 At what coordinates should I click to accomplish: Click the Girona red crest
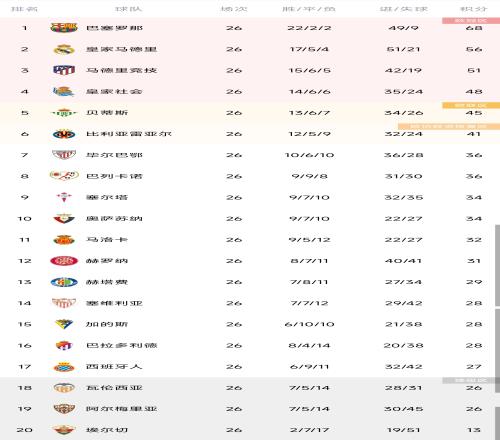coord(64,261)
